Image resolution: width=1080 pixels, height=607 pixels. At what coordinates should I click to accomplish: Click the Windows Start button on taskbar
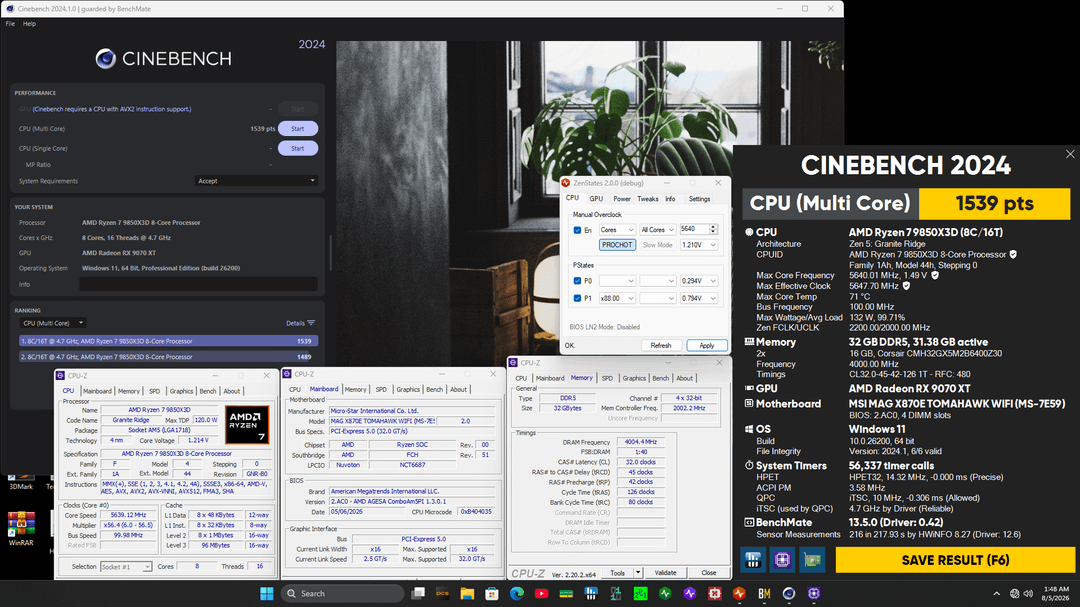(x=267, y=593)
